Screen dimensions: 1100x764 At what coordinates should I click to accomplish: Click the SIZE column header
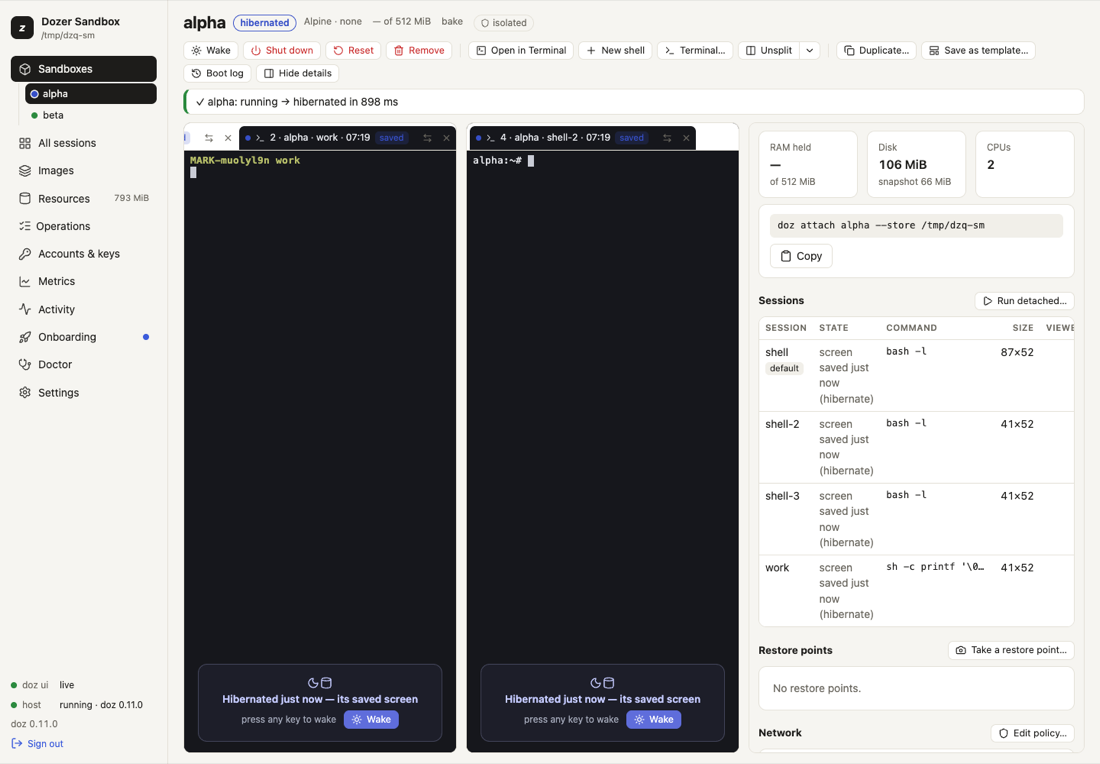click(1023, 328)
